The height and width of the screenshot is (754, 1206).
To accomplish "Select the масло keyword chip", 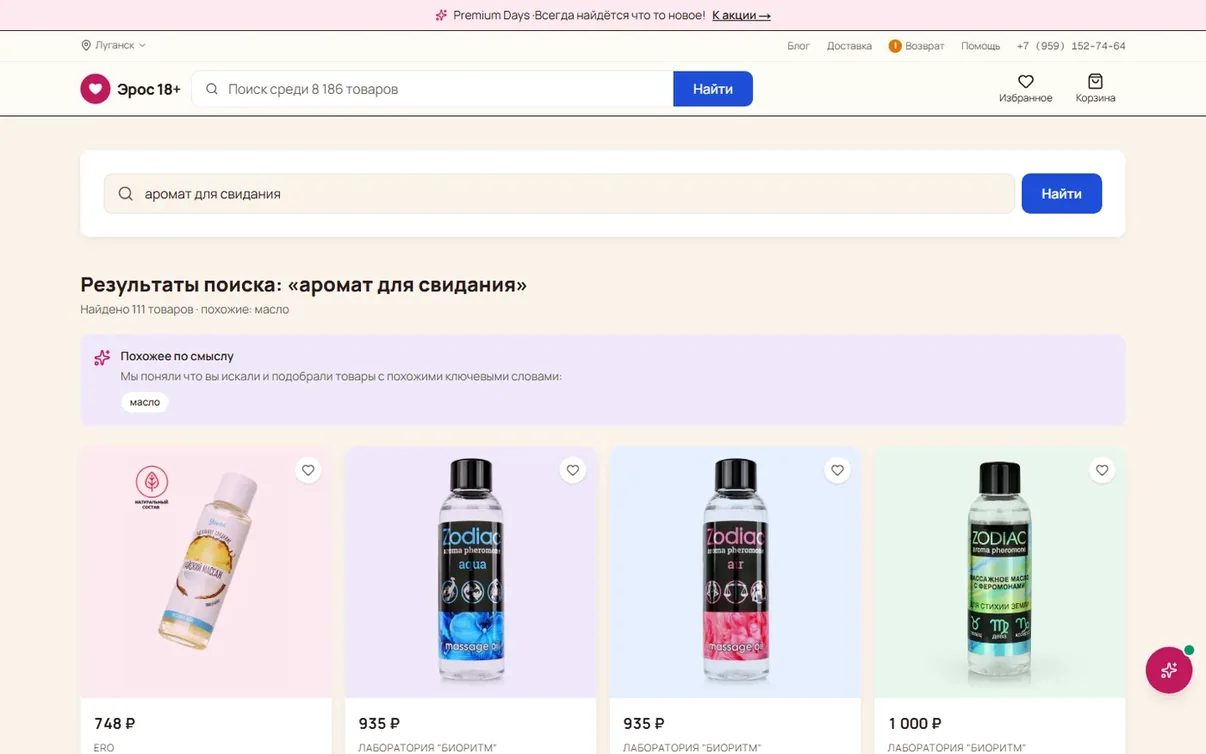I will [145, 402].
